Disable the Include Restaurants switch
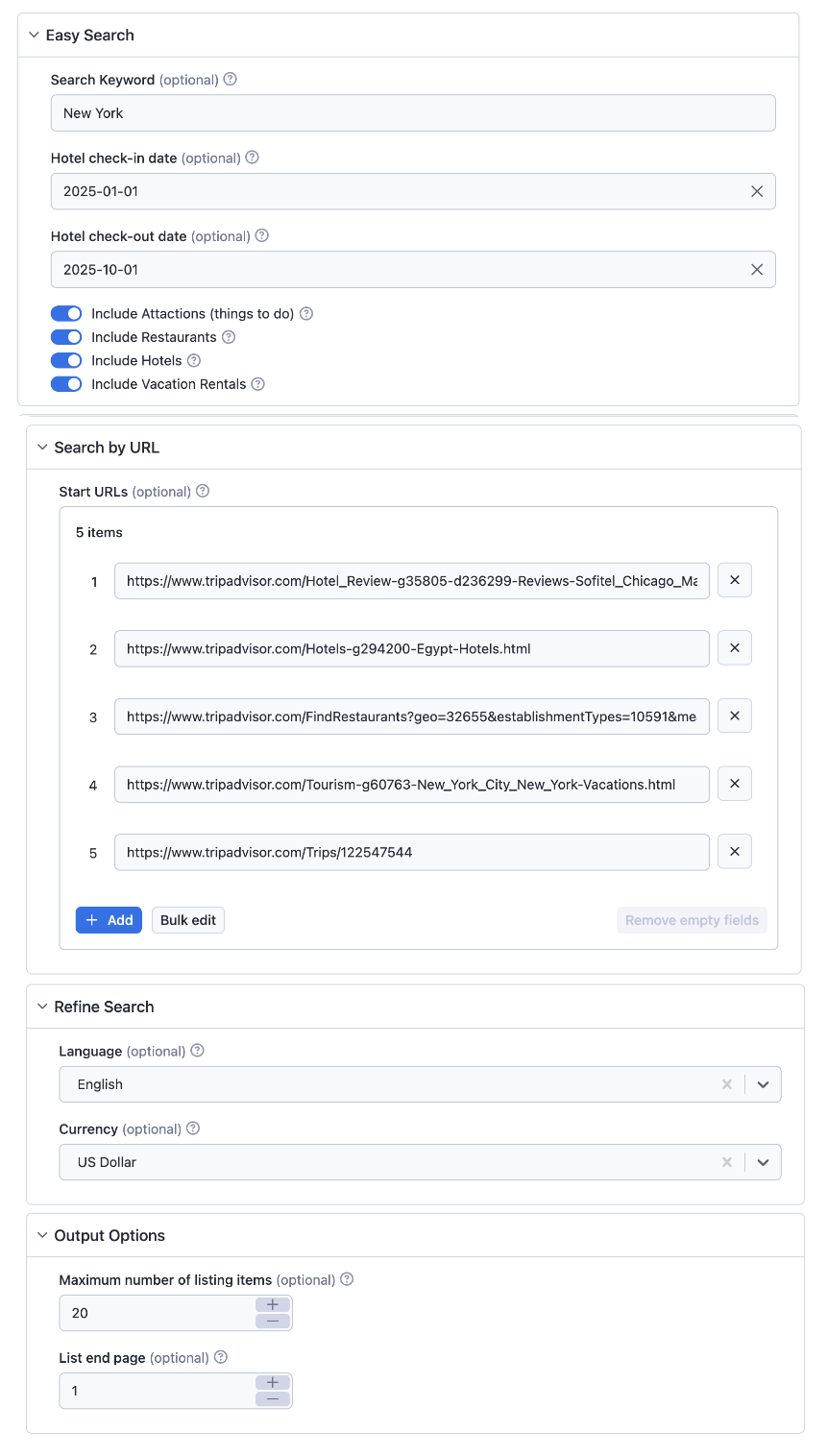 pos(66,337)
